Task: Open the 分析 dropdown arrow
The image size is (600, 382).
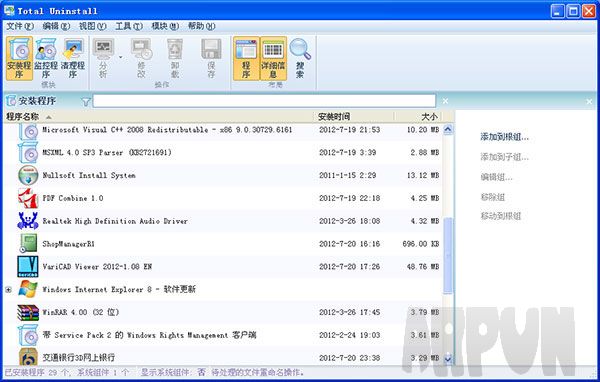Action: (121, 57)
